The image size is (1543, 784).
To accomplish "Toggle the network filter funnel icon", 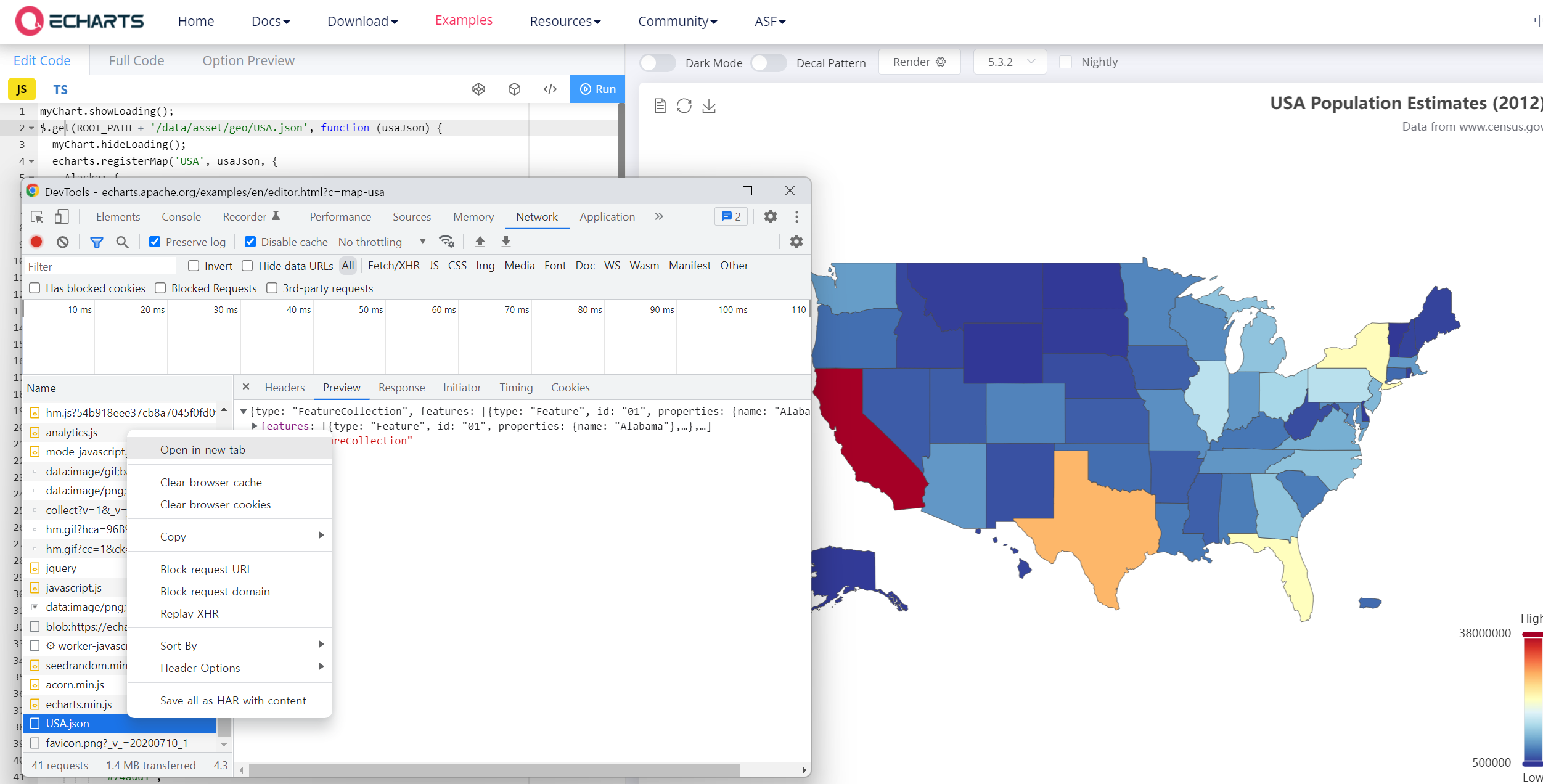I will [x=96, y=242].
